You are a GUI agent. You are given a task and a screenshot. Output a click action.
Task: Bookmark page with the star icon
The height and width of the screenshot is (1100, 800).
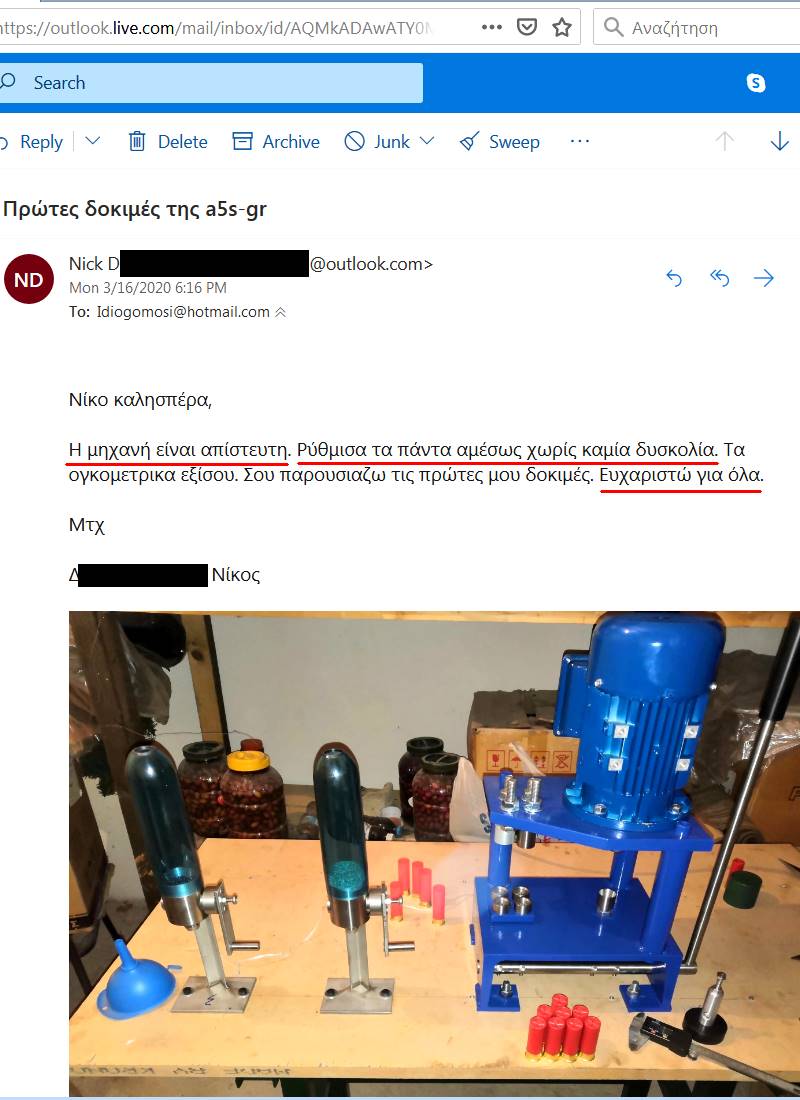click(561, 27)
